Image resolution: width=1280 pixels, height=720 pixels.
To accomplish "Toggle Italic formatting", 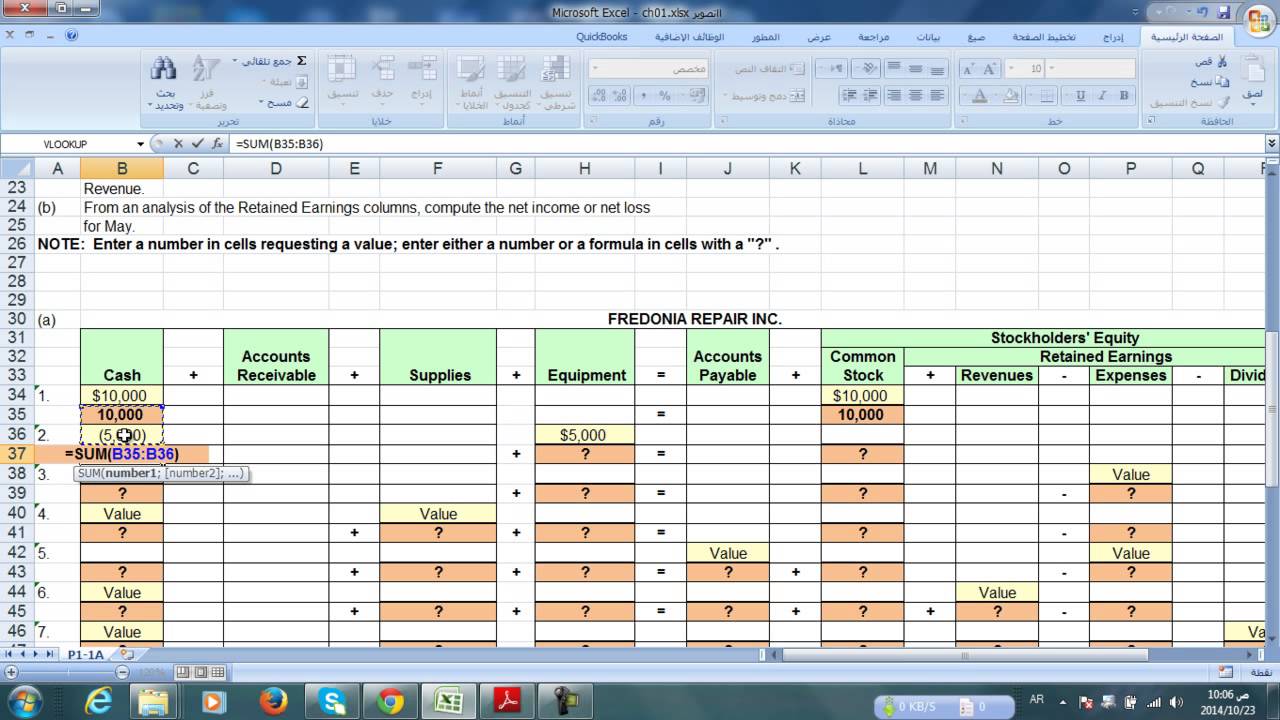I will 1103,96.
